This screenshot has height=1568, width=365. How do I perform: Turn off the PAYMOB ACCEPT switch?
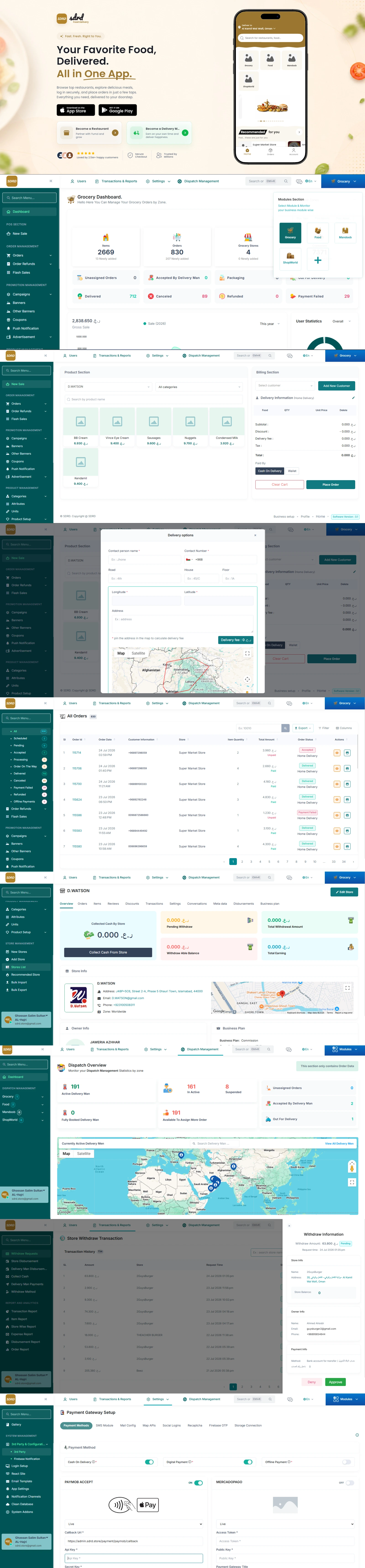click(199, 1482)
